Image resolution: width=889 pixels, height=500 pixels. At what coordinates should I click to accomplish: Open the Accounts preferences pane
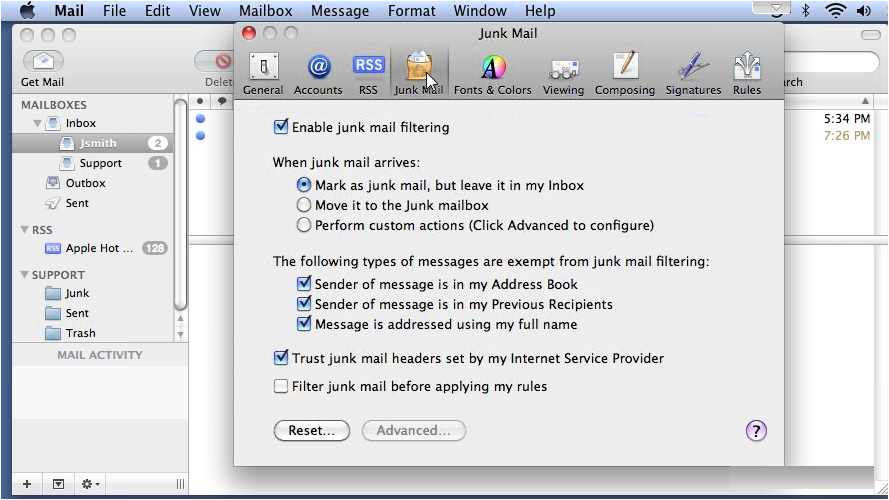pyautogui.click(x=318, y=74)
